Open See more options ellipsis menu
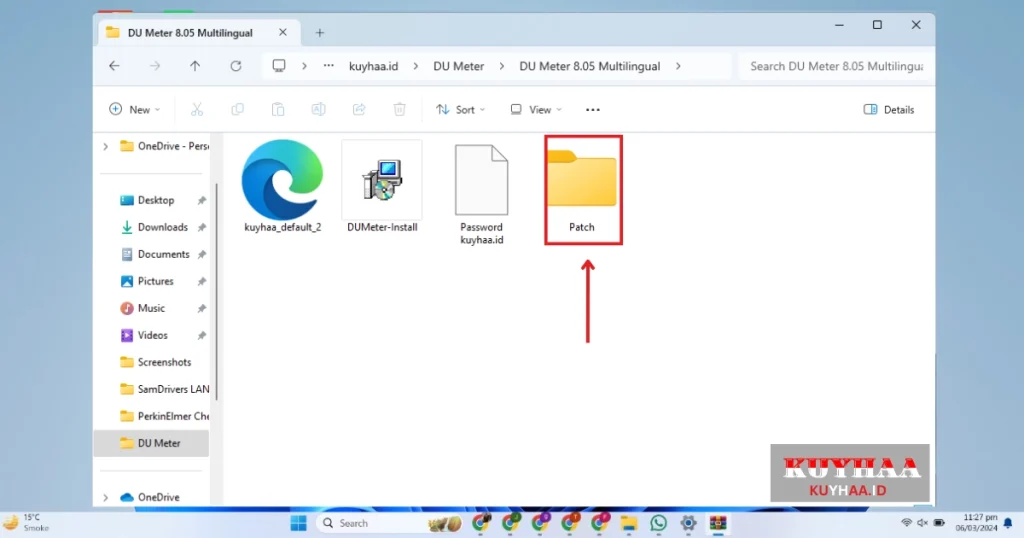The width and height of the screenshot is (1024, 538). [x=593, y=110]
